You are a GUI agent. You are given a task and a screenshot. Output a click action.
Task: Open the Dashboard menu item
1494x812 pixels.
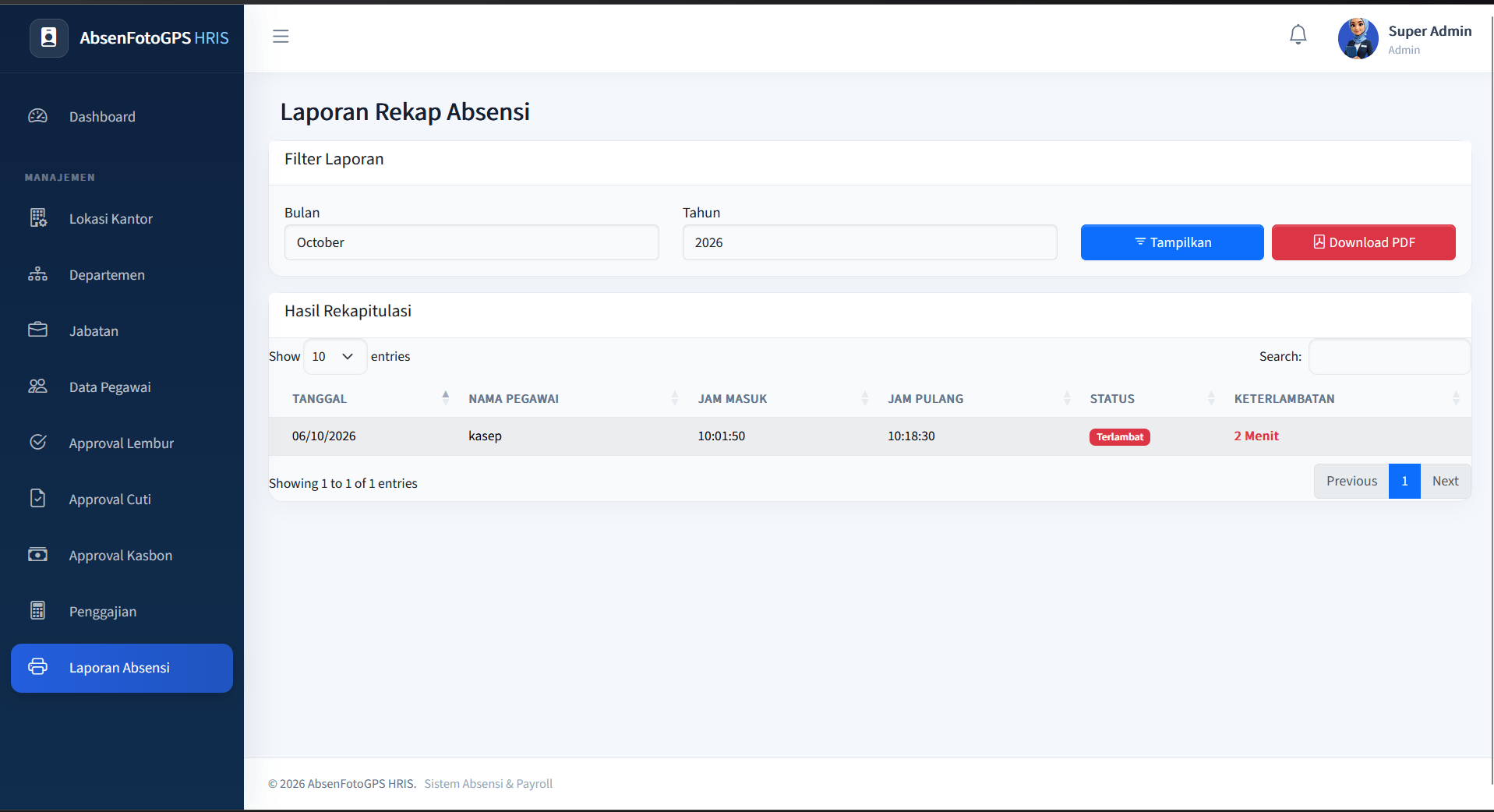coord(122,117)
